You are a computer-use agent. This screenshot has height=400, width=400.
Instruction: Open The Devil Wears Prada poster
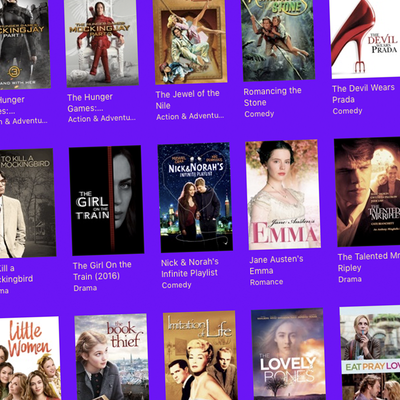pyautogui.click(x=365, y=39)
